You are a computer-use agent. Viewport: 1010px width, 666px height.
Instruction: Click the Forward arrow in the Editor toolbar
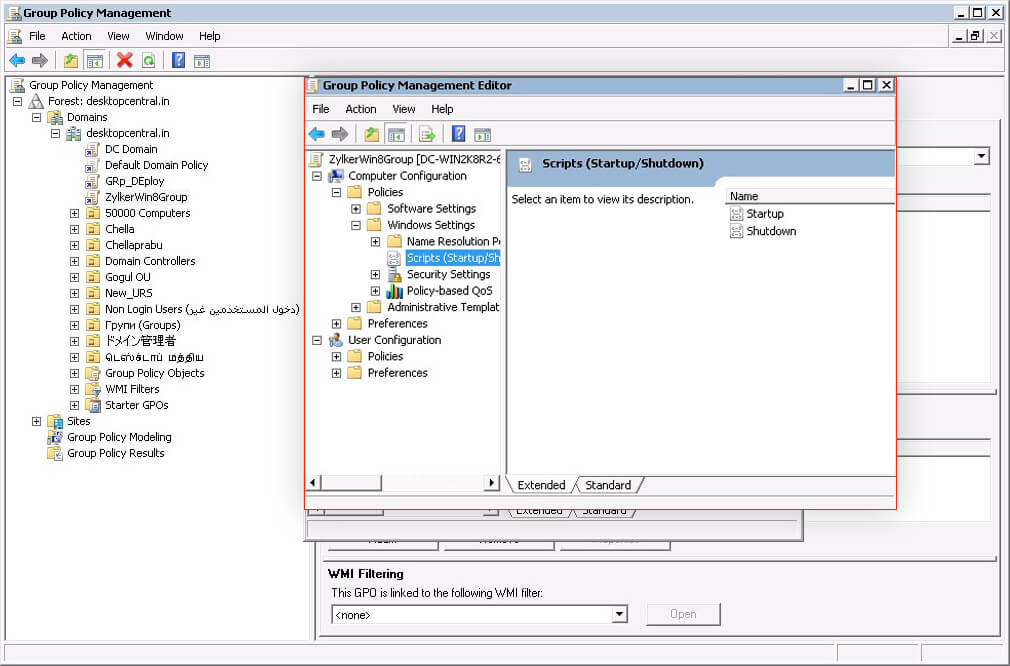click(x=340, y=133)
